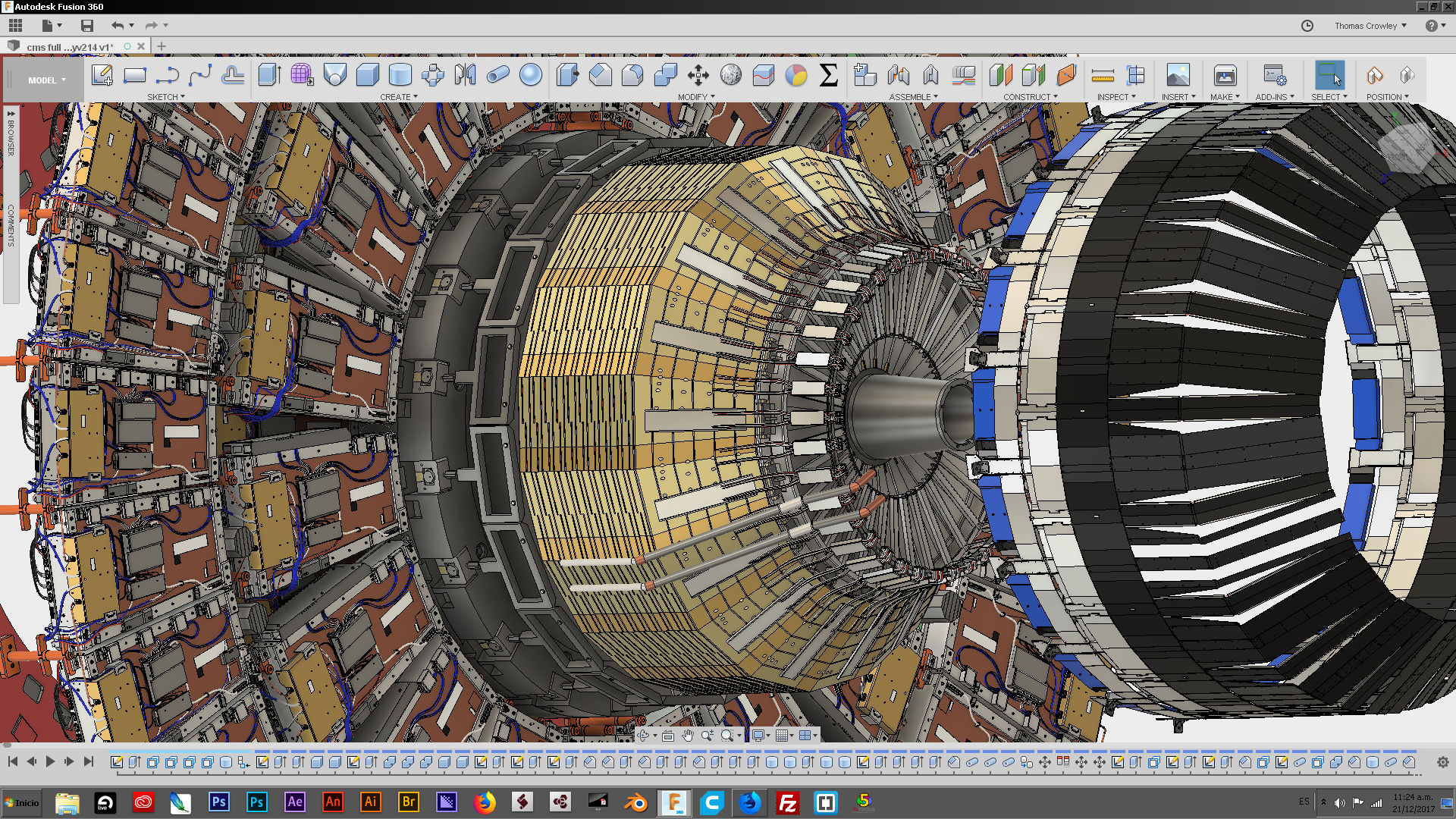Expand the MODIFY menu

[x=696, y=97]
